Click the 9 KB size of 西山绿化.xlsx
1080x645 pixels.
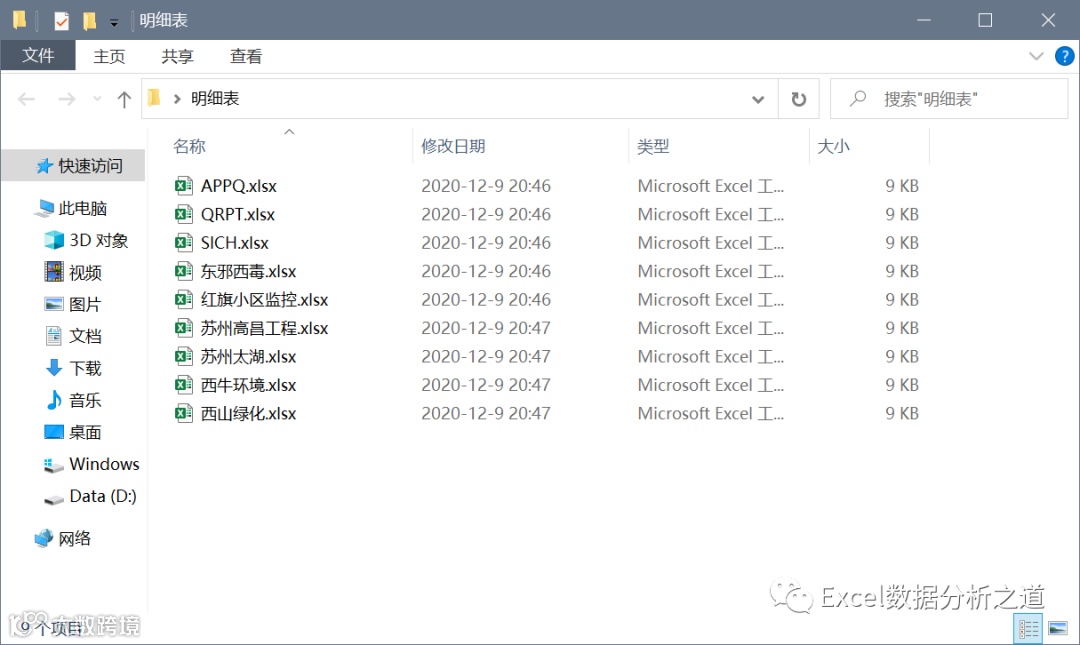pyautogui.click(x=902, y=413)
